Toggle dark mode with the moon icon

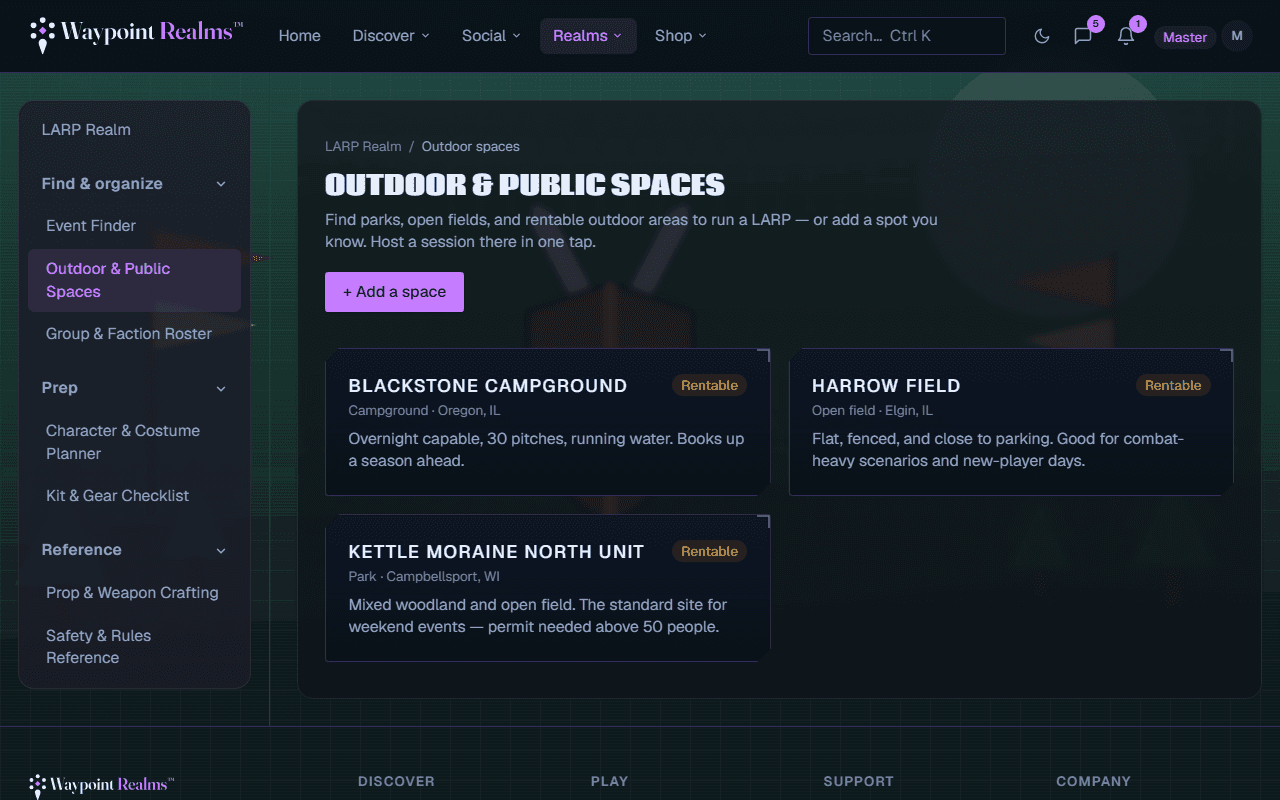[1042, 36]
